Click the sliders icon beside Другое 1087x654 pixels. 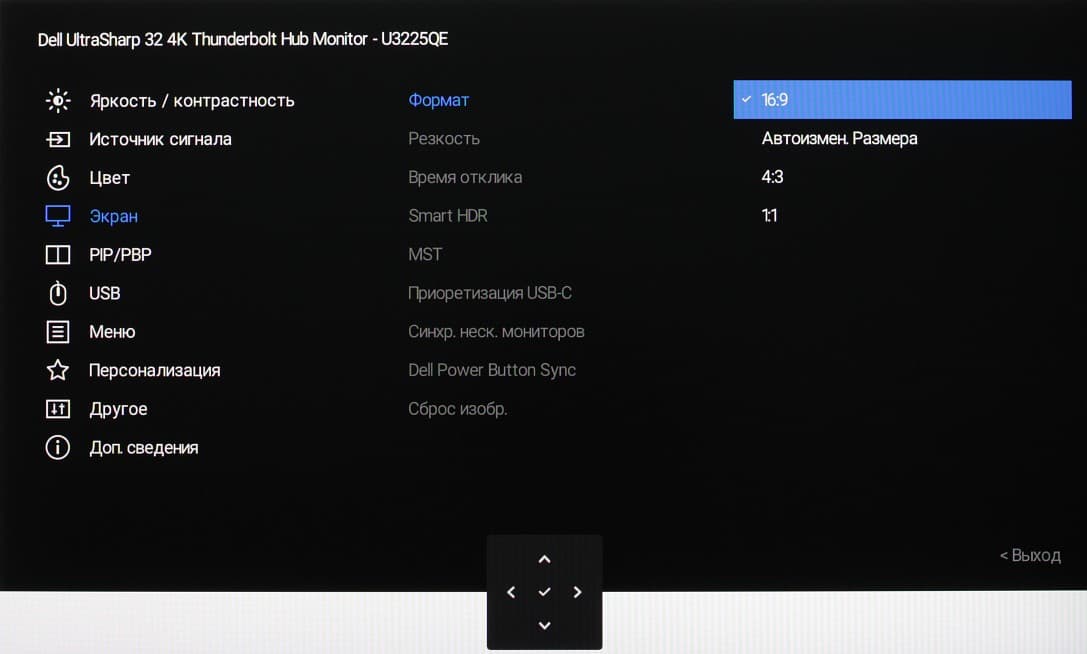pos(58,409)
